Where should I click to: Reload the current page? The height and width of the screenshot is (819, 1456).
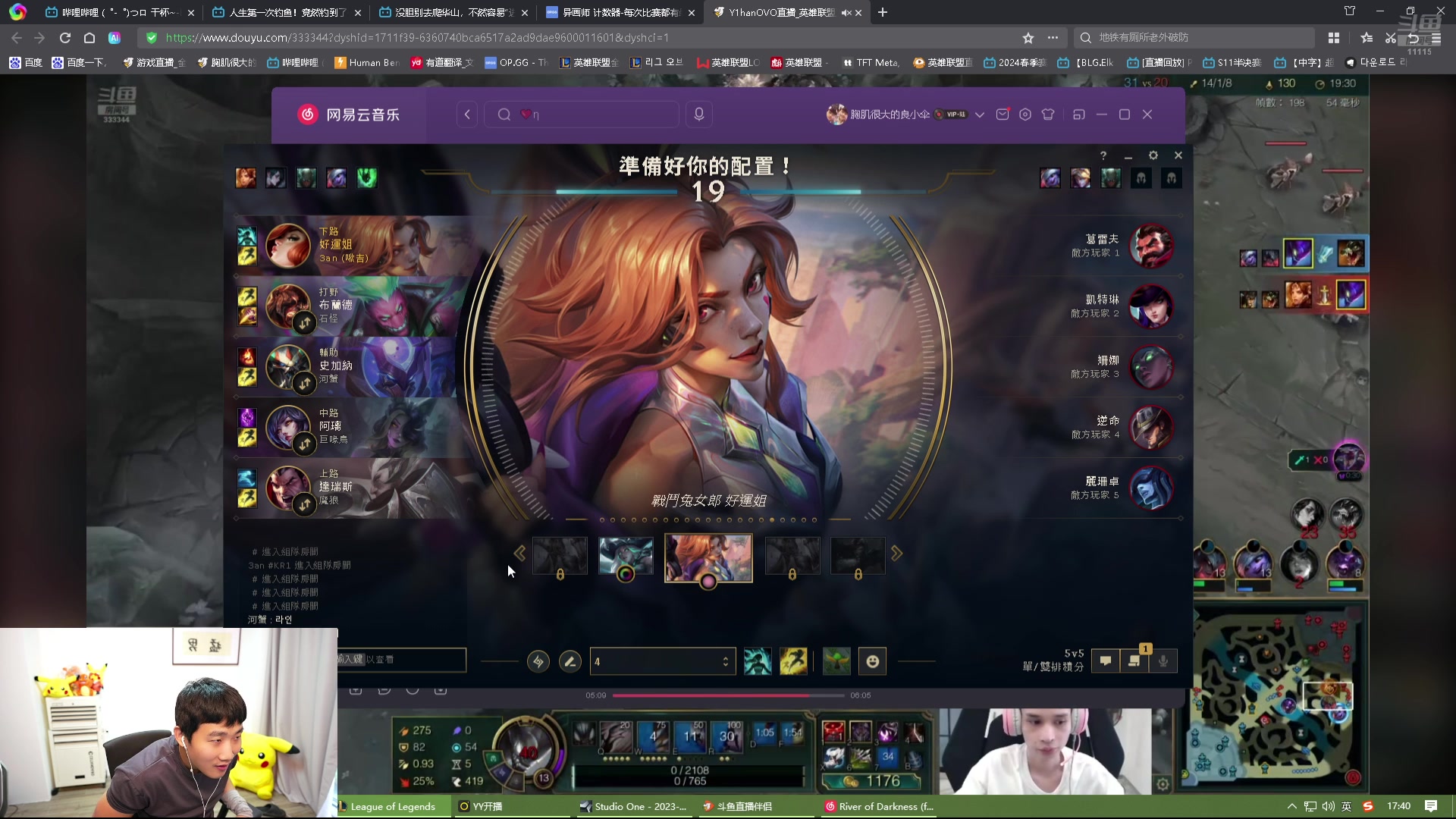tap(65, 38)
